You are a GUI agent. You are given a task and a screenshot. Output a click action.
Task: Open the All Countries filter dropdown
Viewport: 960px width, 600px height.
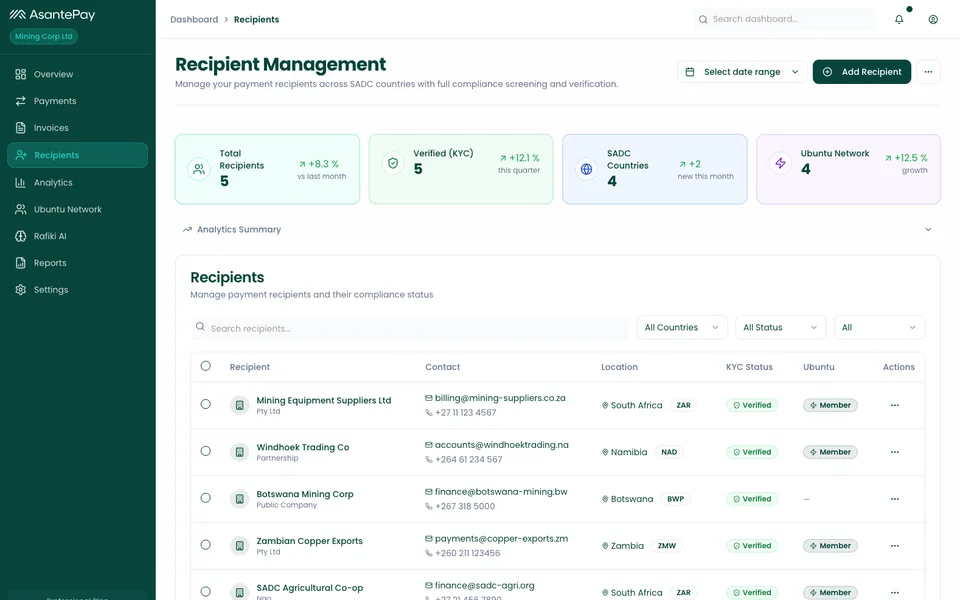coord(682,328)
